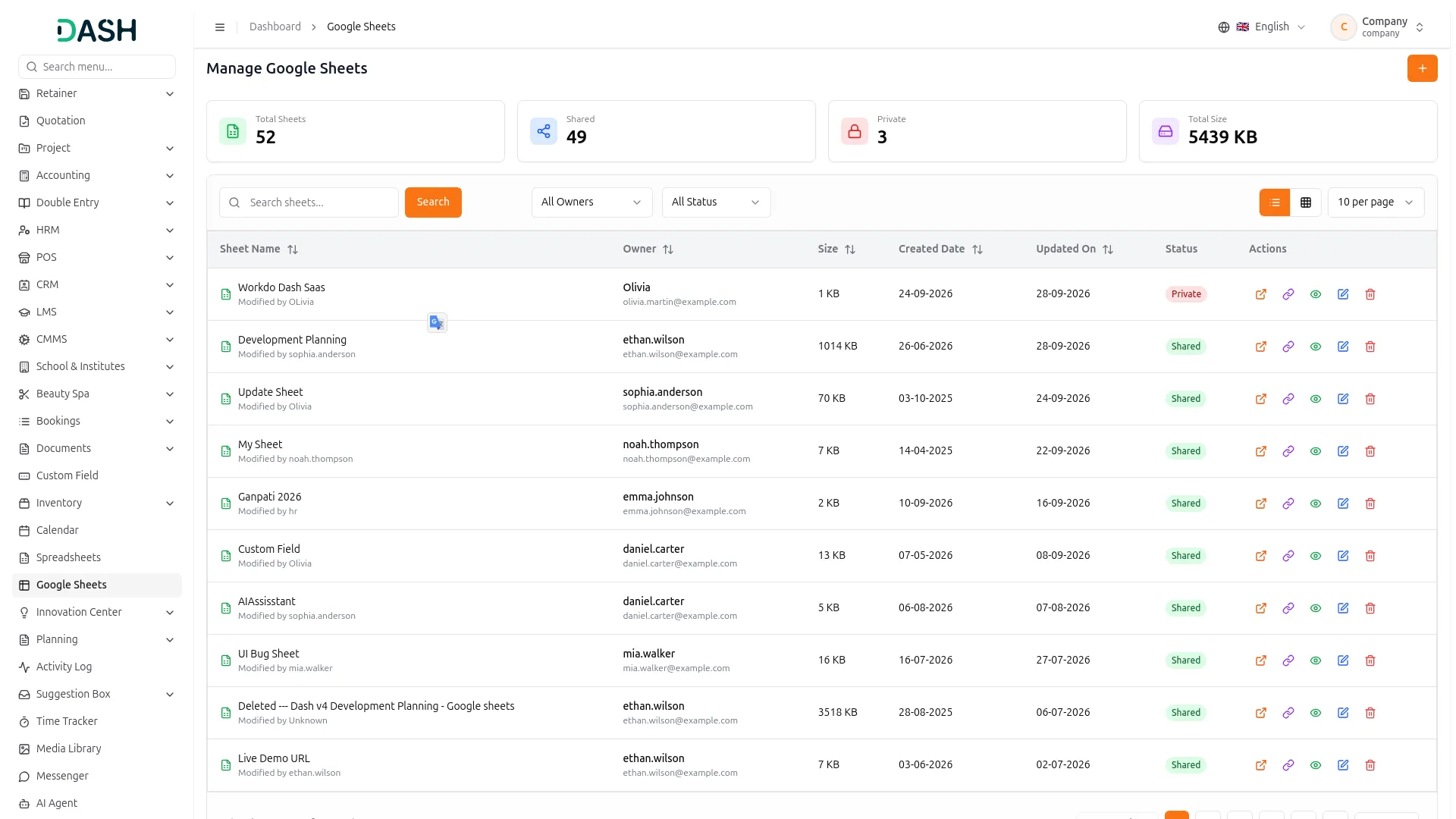The image size is (1456, 819).
Task: View the UI Bug Sheet
Action: (x=1316, y=661)
